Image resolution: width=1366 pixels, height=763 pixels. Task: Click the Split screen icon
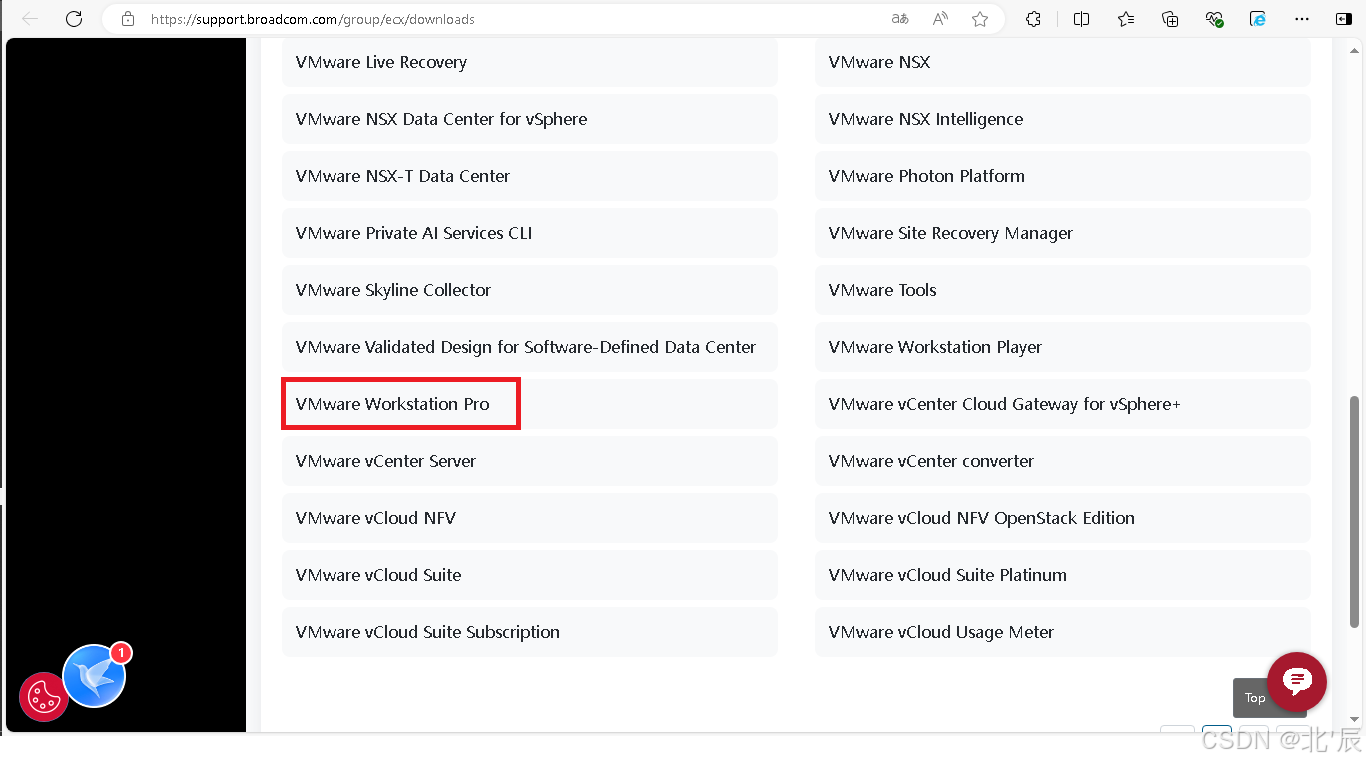pos(1081,19)
